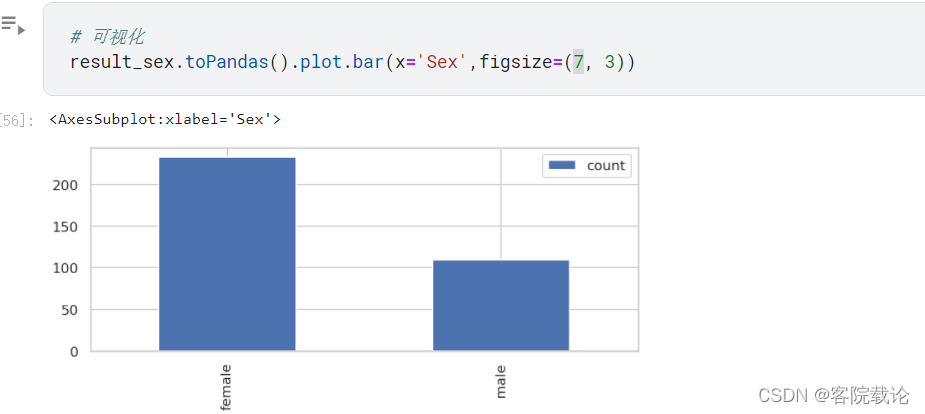The width and height of the screenshot is (925, 414).
Task: Click the 'Sex' string in the code
Action: pos(442,62)
